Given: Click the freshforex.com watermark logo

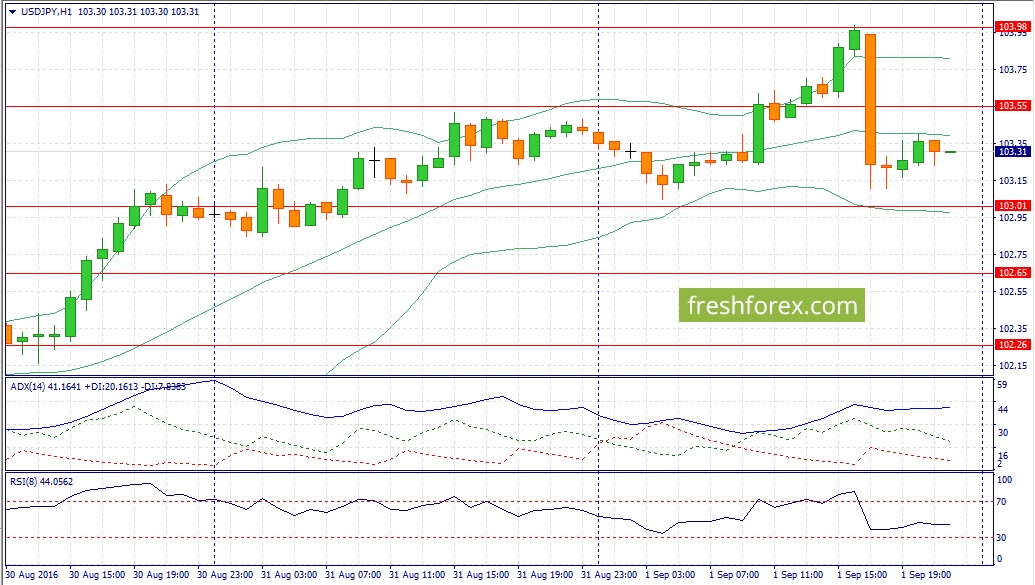Looking at the screenshot, I should pos(772,305).
